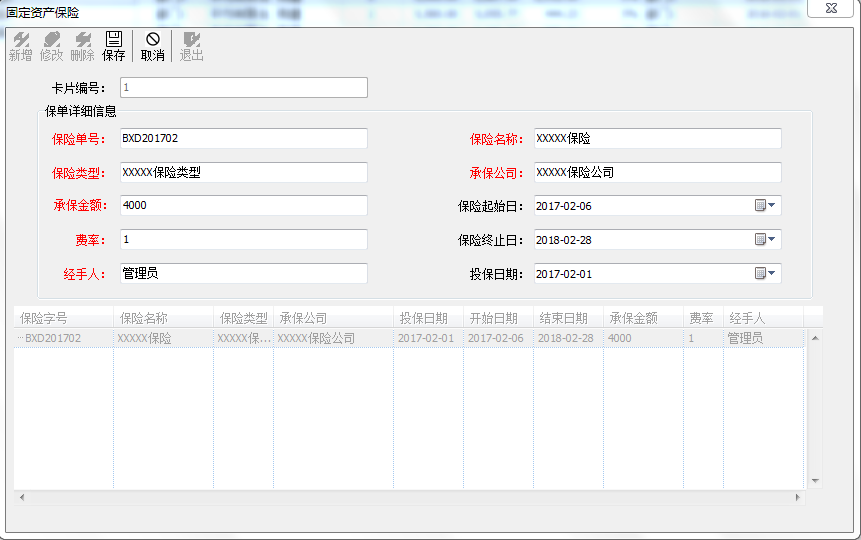The image size is (861, 540).
Task: Click the horizontal scrollbar right arrow
Action: point(797,497)
